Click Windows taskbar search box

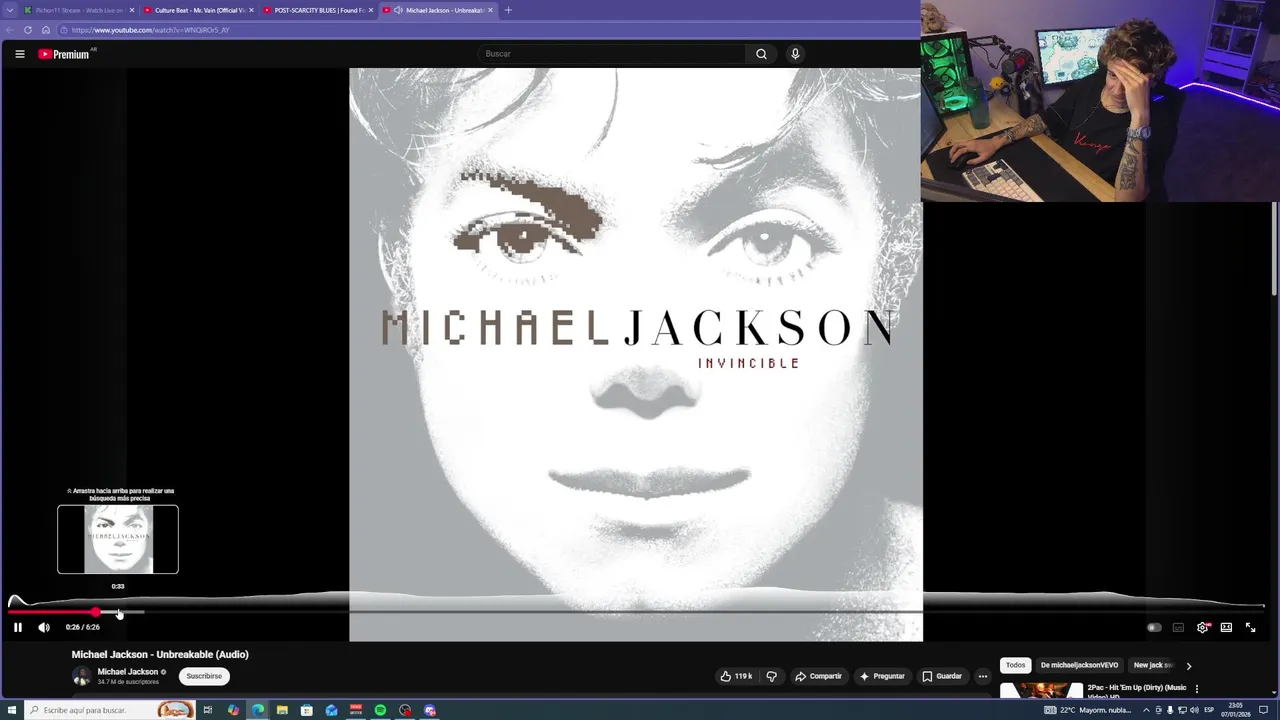[x=110, y=710]
